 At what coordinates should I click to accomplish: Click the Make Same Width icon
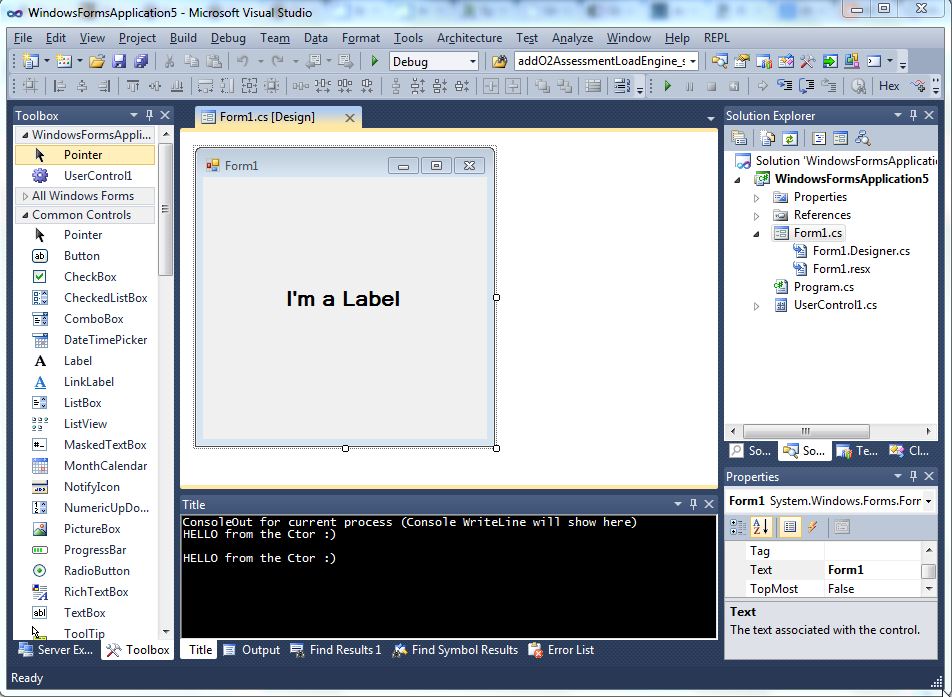[x=205, y=86]
